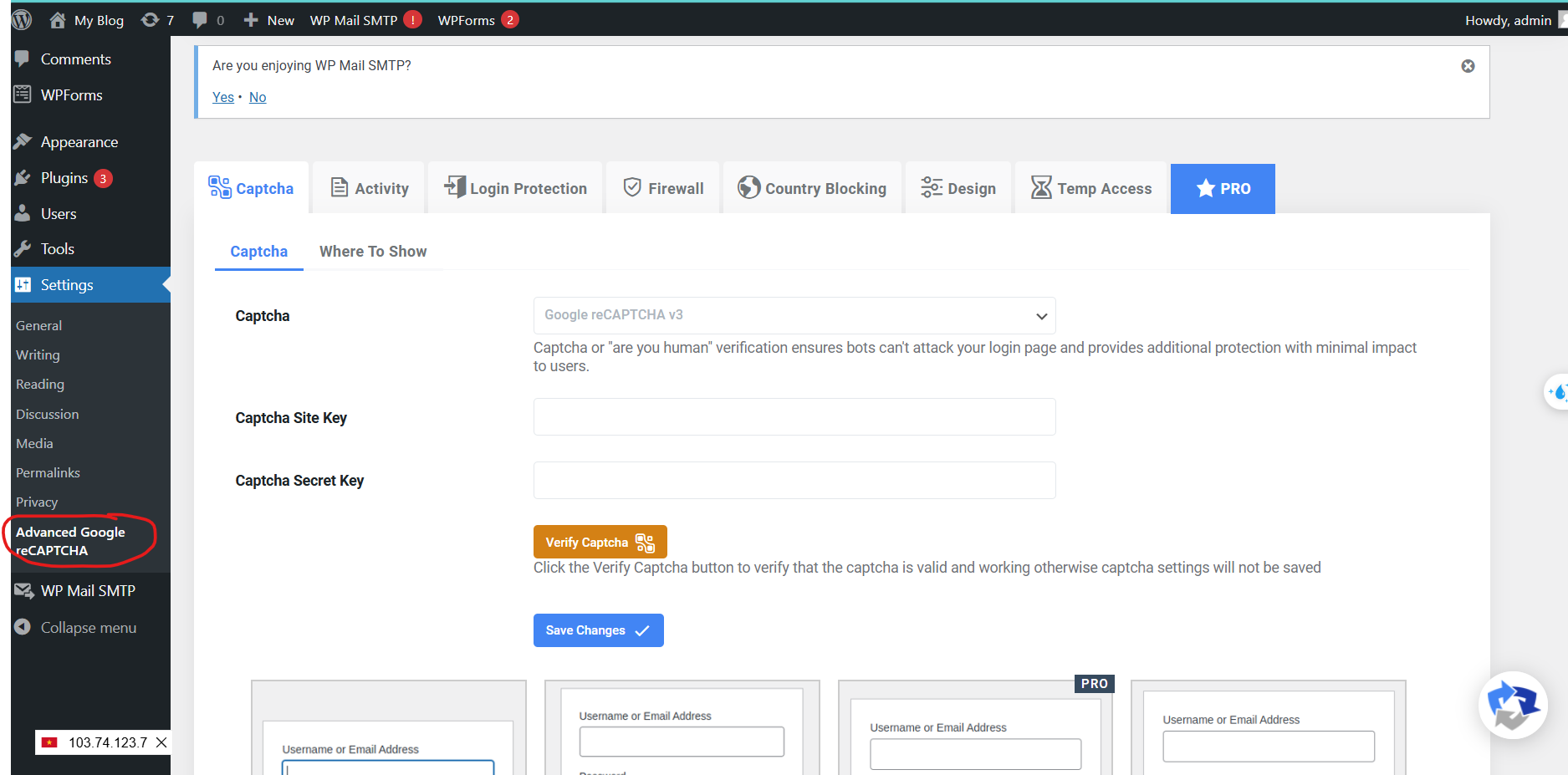
Task: Click the Save Changes button
Action: point(599,630)
